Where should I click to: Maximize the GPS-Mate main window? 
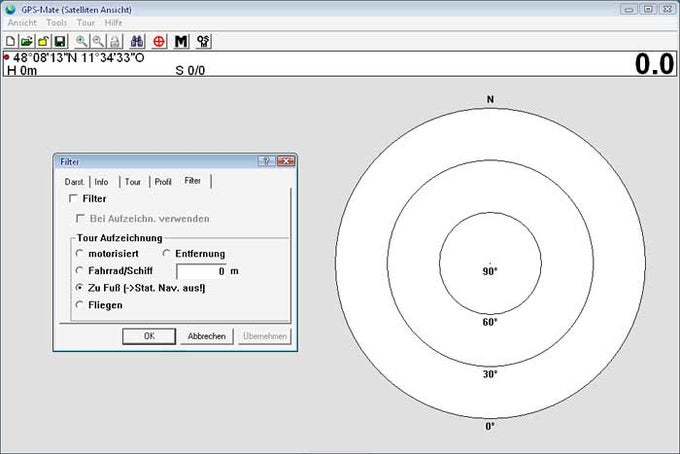648,9
